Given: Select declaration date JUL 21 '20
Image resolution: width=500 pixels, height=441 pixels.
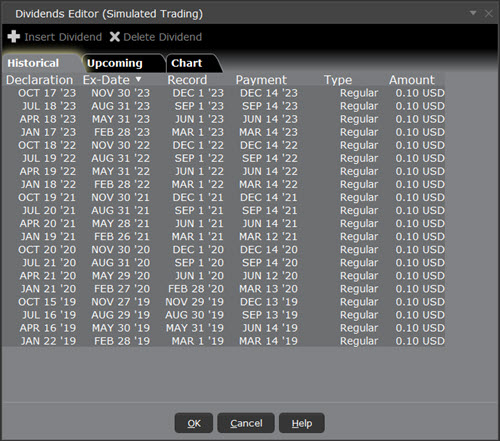Looking at the screenshot, I should pos(49,263).
